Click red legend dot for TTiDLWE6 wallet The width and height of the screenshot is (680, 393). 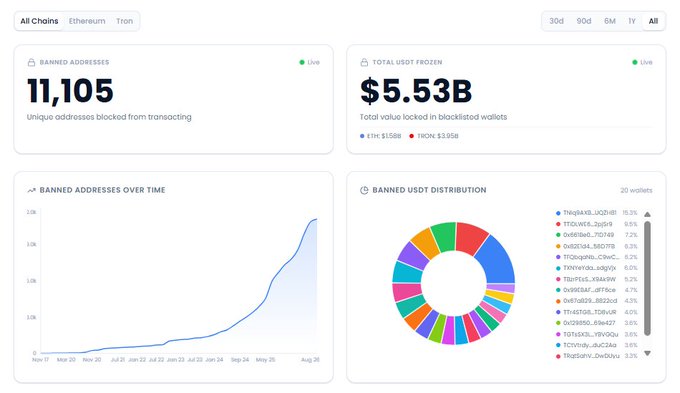point(558,224)
